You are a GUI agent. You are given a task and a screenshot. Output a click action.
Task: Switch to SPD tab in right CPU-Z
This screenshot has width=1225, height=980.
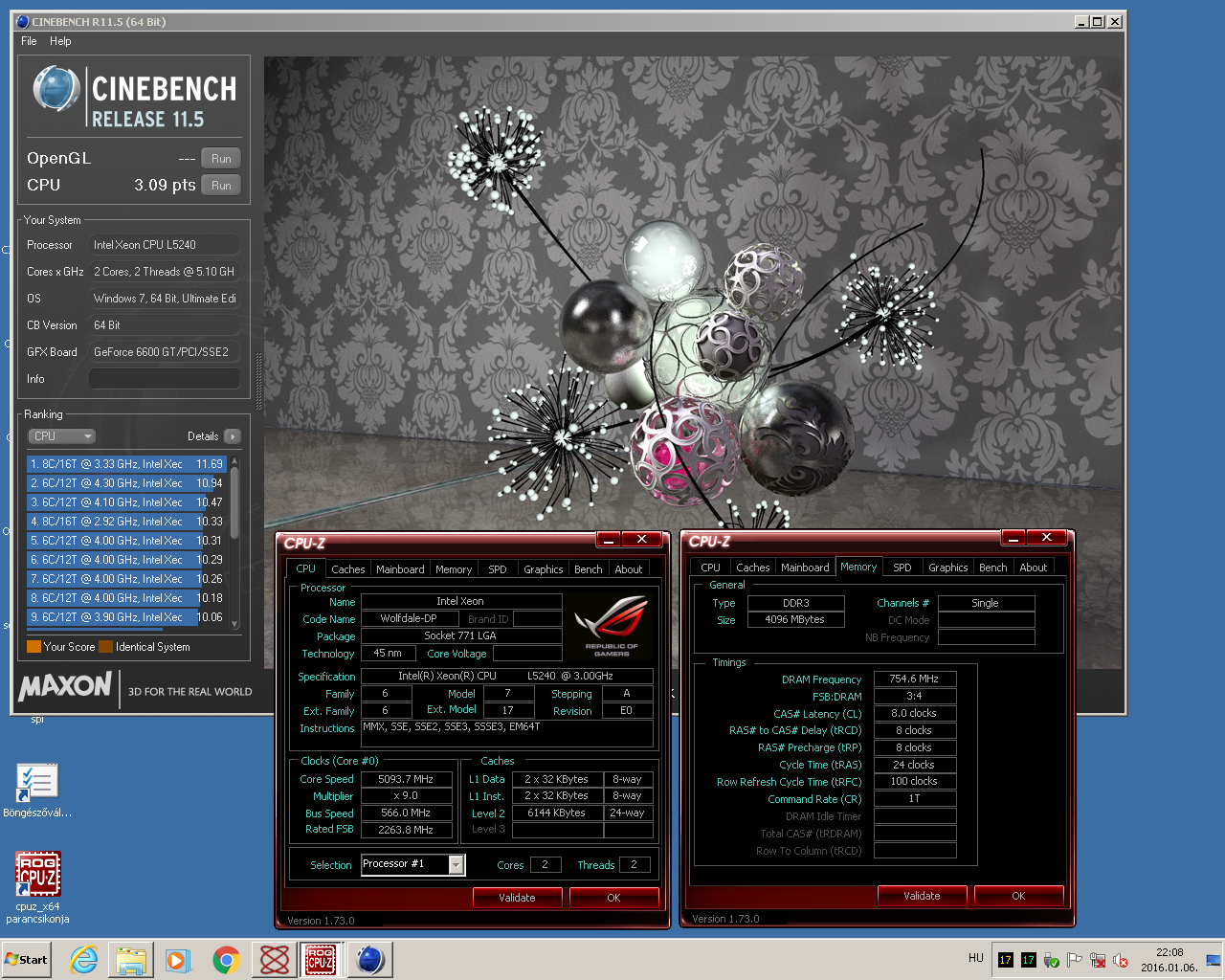(902, 568)
